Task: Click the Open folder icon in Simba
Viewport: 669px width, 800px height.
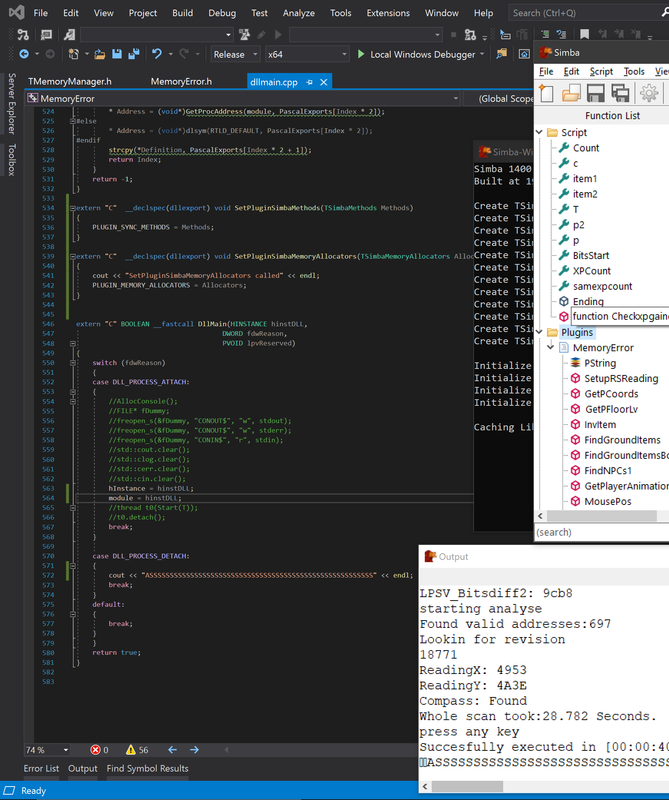Action: click(571, 93)
